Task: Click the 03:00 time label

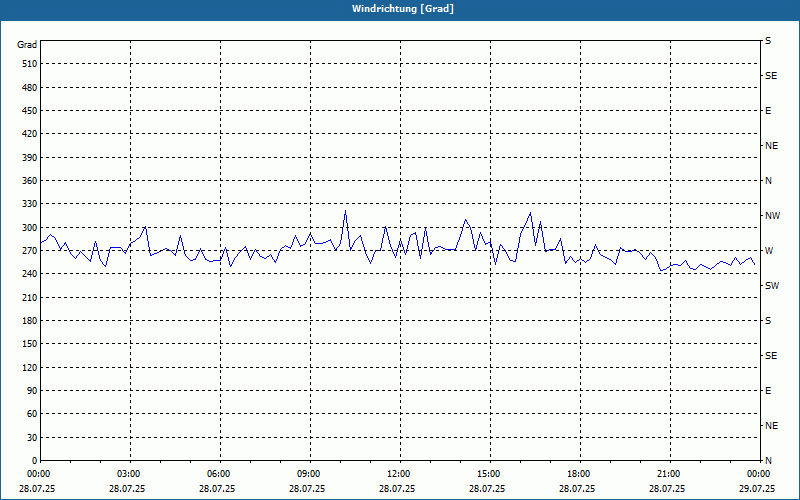Action: coord(128,474)
